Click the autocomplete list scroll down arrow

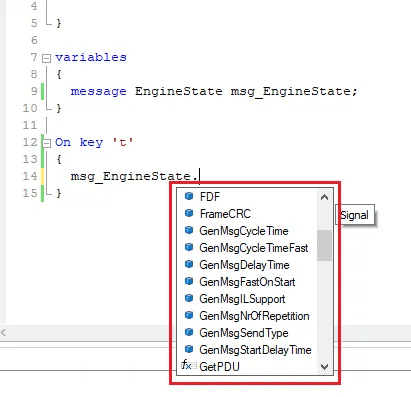324,367
